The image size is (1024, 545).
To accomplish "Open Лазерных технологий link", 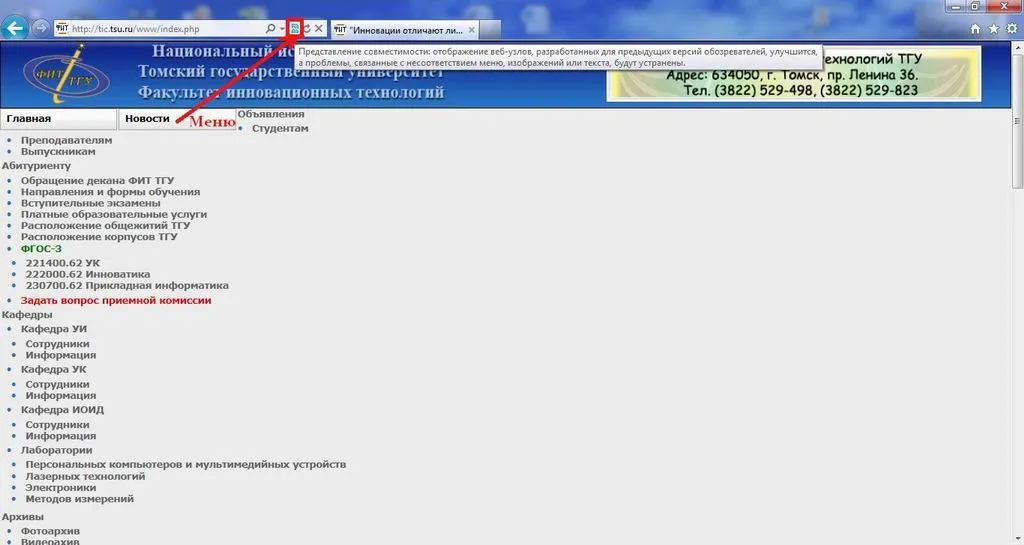I will pos(86,476).
